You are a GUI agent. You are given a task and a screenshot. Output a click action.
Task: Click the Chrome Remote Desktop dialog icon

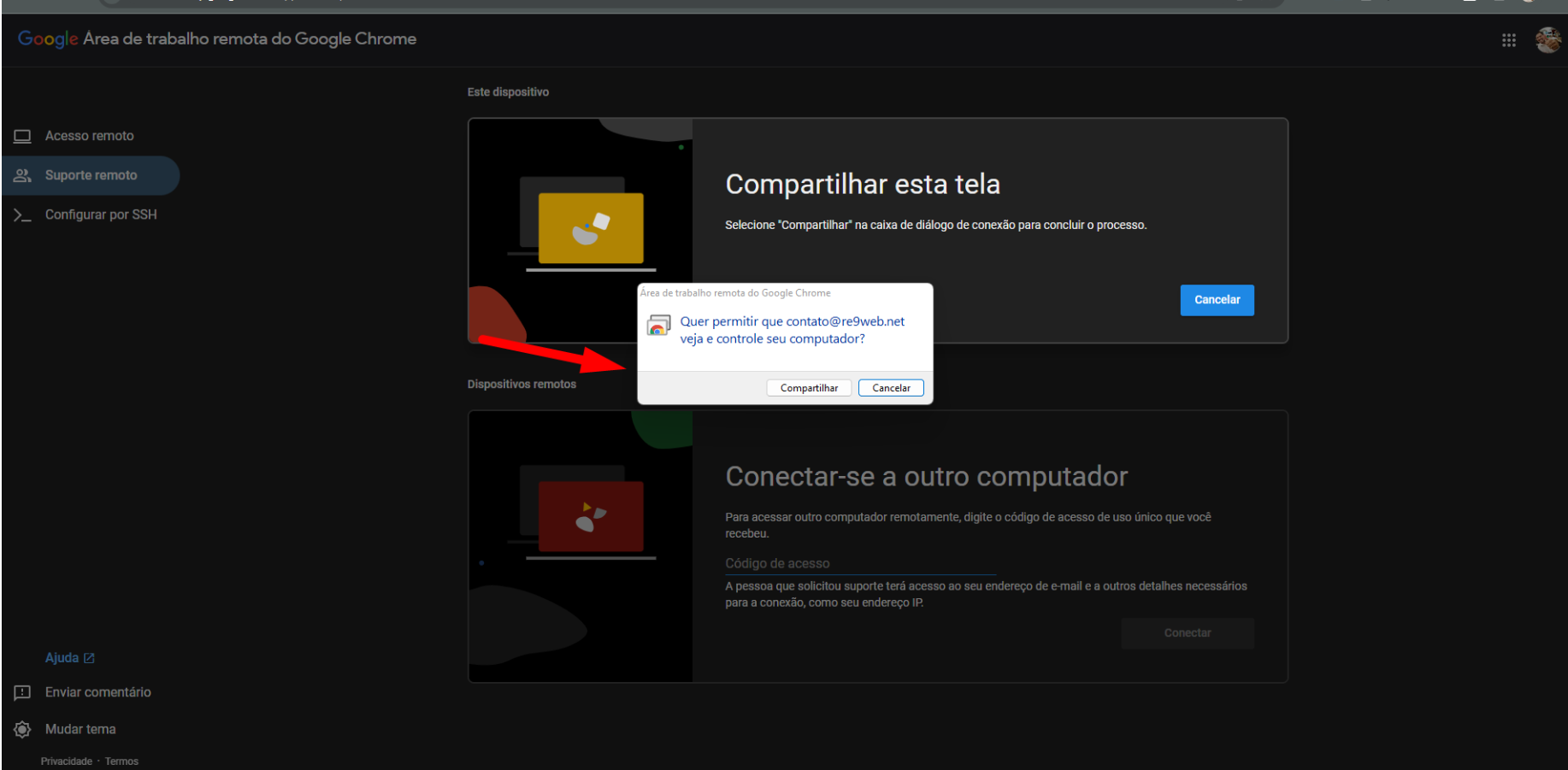pyautogui.click(x=658, y=326)
